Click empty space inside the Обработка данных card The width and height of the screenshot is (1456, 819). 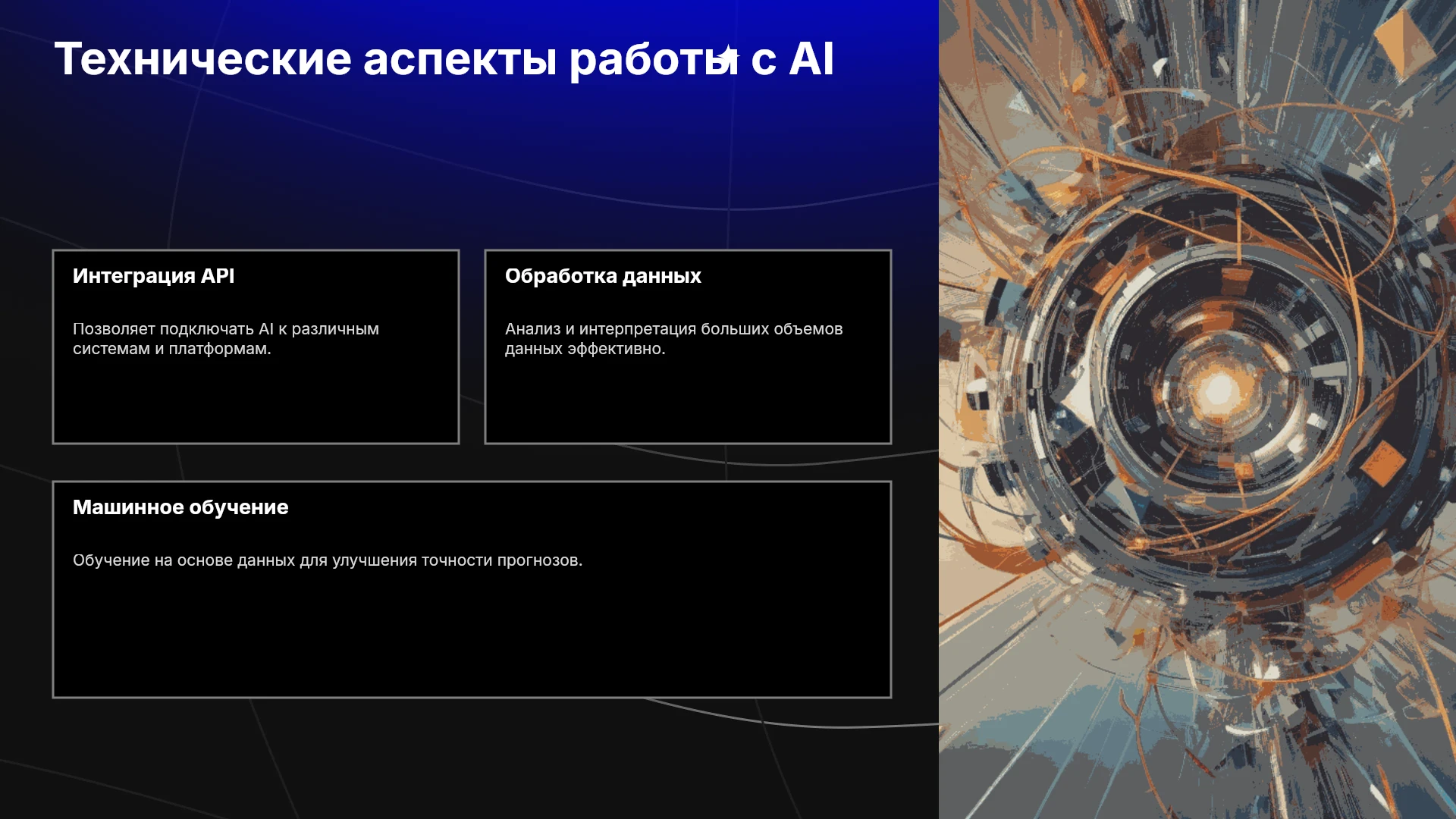[x=688, y=402]
